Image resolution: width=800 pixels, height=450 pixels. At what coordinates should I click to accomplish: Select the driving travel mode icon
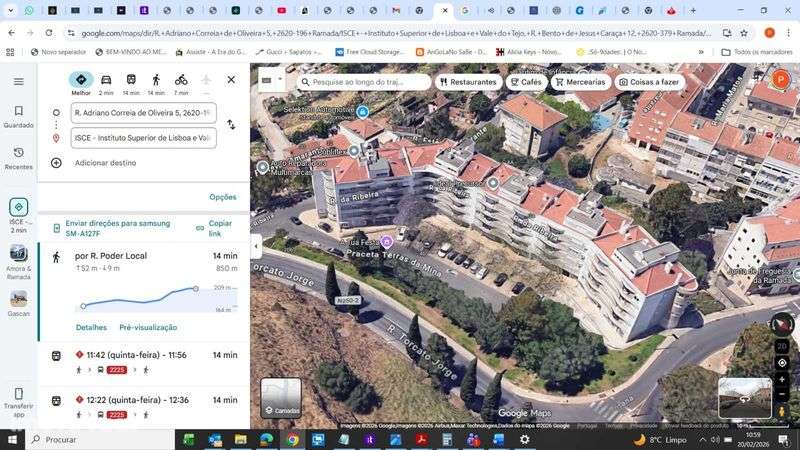(x=106, y=80)
